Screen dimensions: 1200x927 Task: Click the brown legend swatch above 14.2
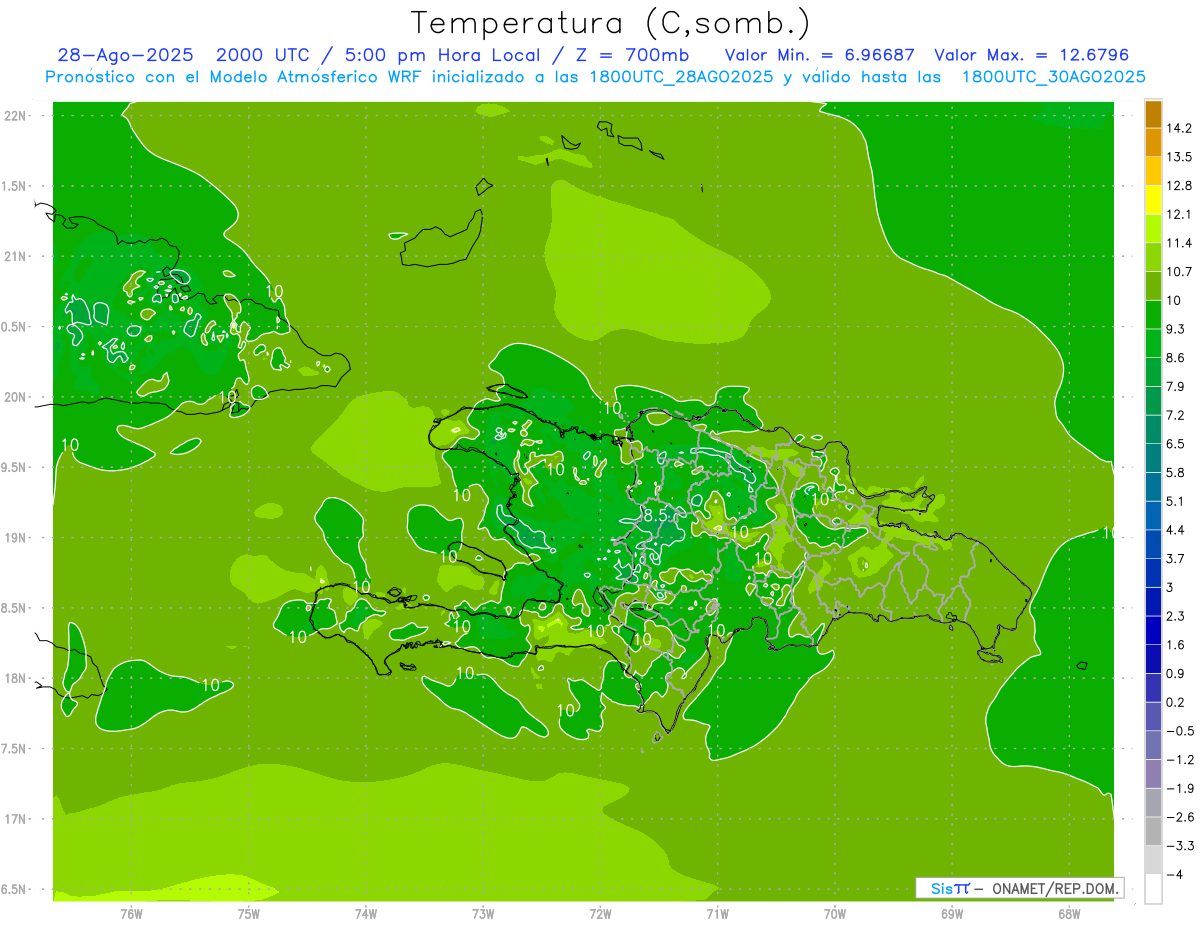(x=1154, y=114)
